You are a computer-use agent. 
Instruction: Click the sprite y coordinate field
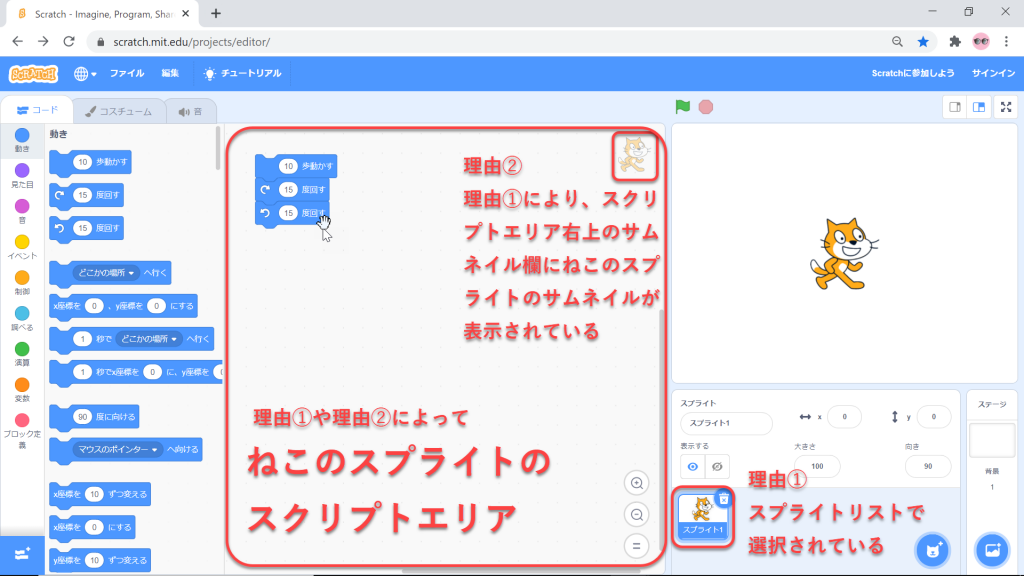pos(934,417)
